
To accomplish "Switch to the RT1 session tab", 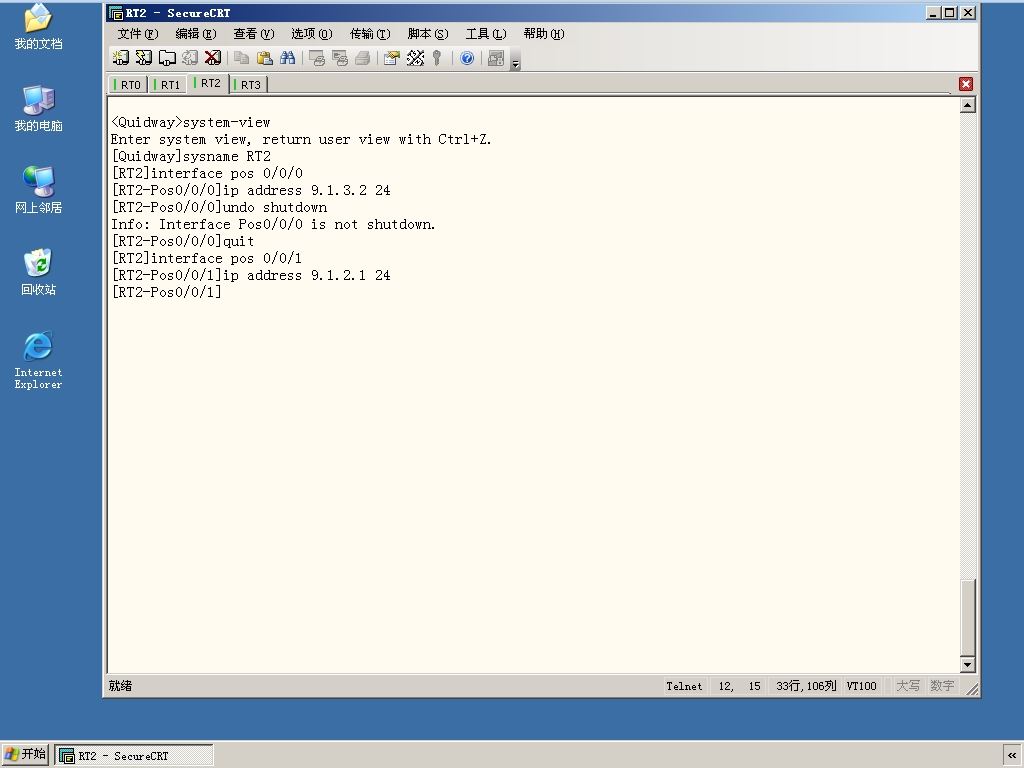I will click(x=168, y=85).
